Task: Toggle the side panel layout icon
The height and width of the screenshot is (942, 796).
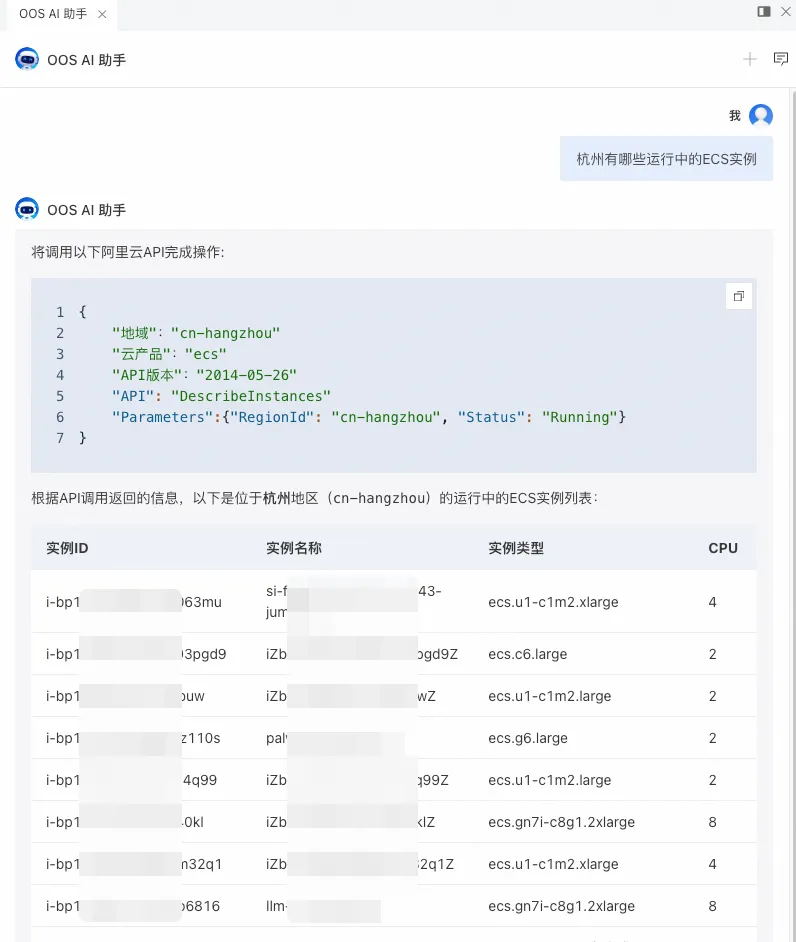Action: (764, 11)
